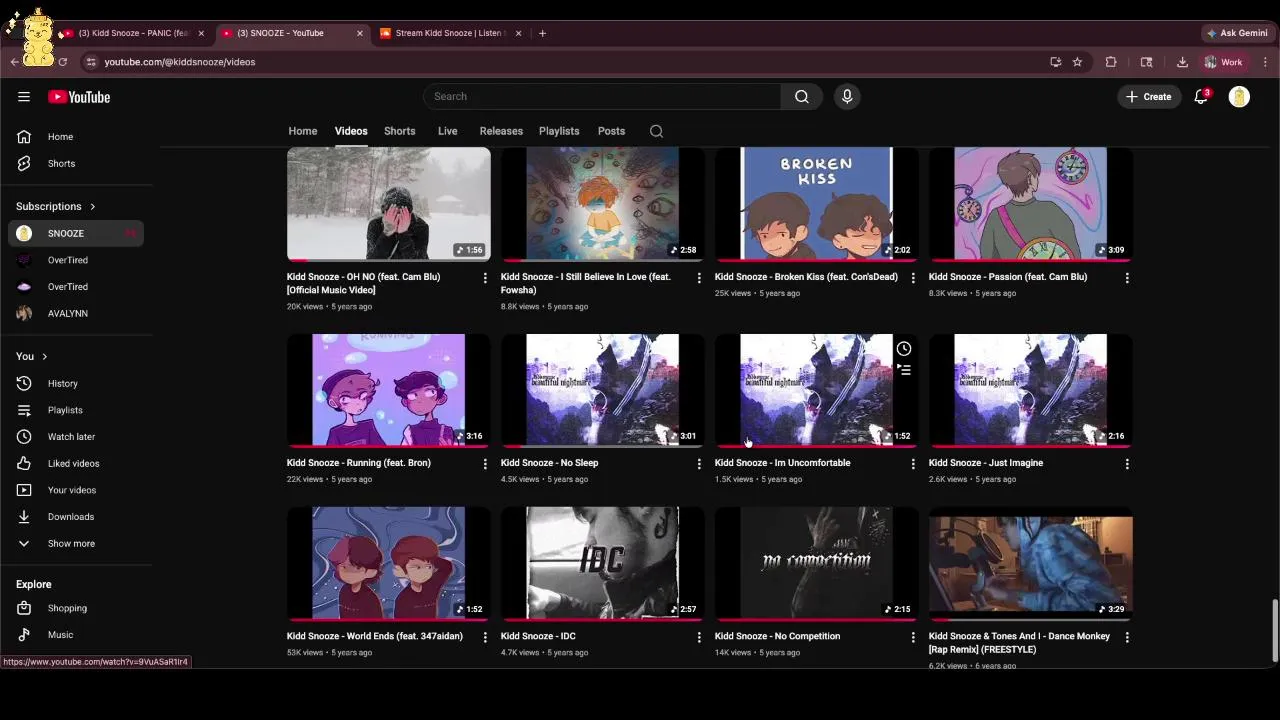Select the Videos channel tab

point(351,131)
